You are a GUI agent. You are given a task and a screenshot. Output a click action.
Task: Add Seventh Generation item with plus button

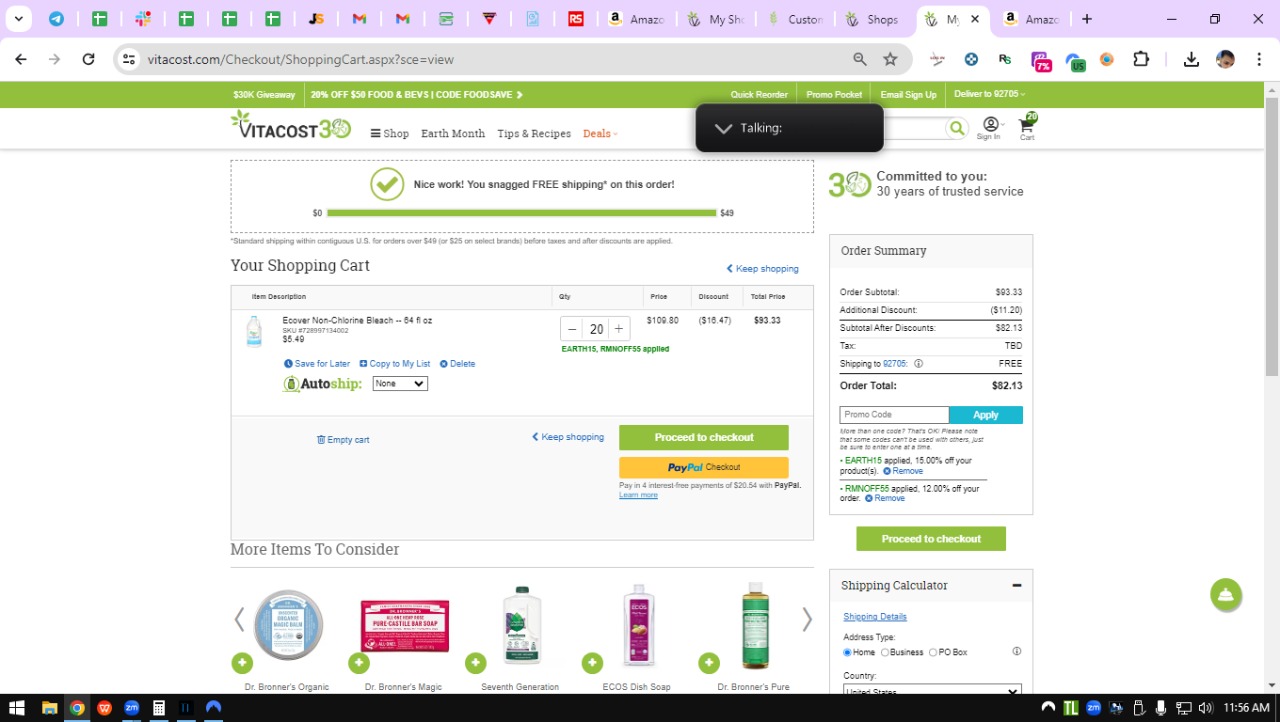pos(475,662)
